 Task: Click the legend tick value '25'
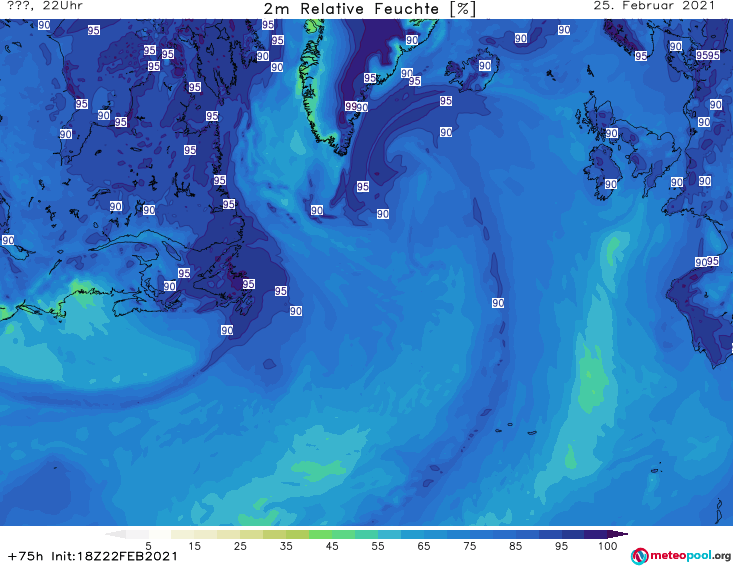[240, 546]
